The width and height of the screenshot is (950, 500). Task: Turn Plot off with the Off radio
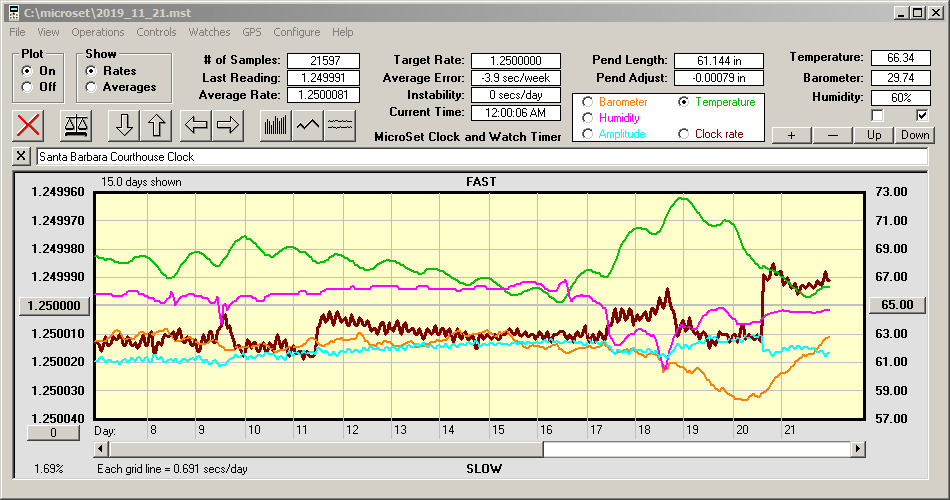(26, 87)
